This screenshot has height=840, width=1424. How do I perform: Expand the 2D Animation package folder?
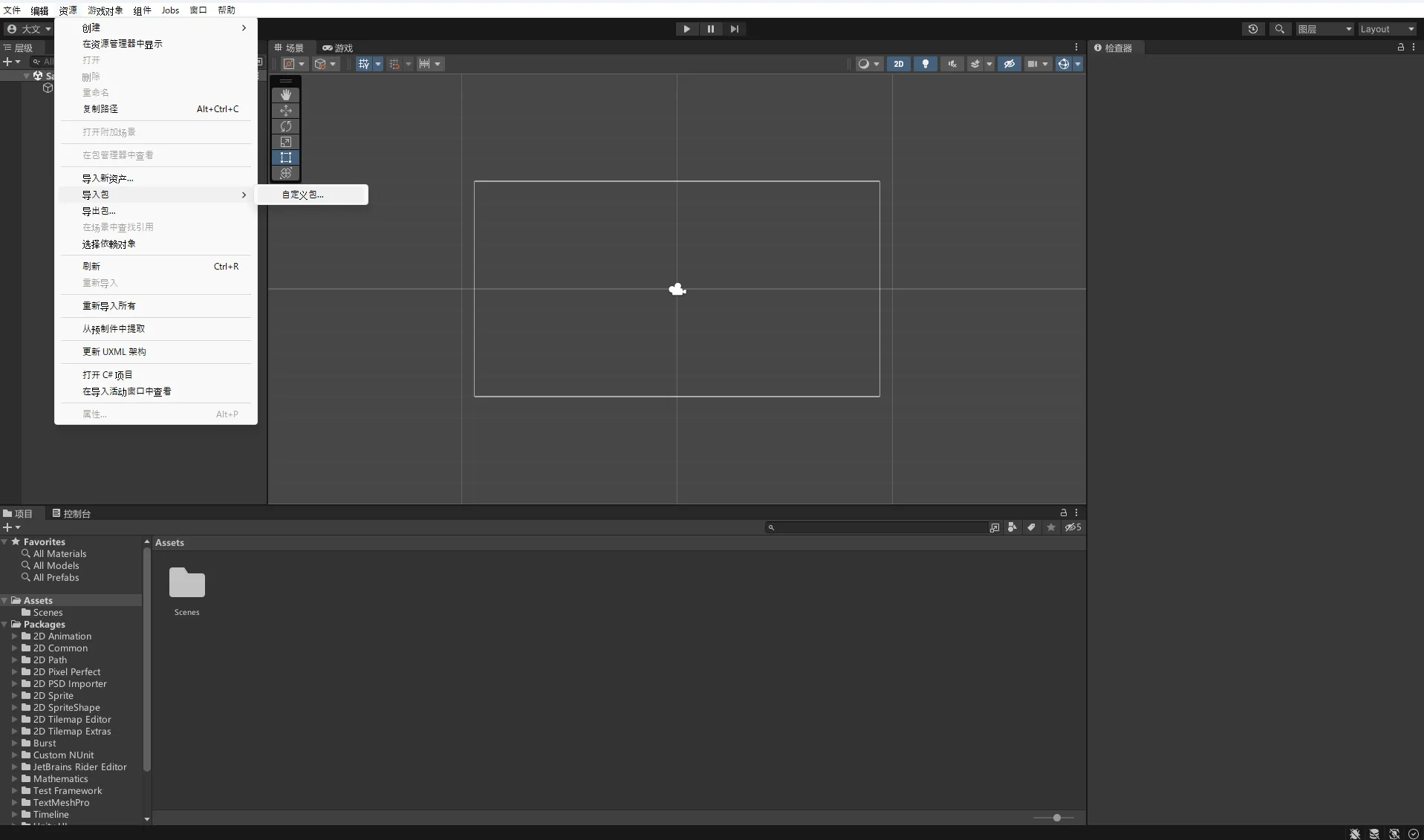(x=14, y=636)
